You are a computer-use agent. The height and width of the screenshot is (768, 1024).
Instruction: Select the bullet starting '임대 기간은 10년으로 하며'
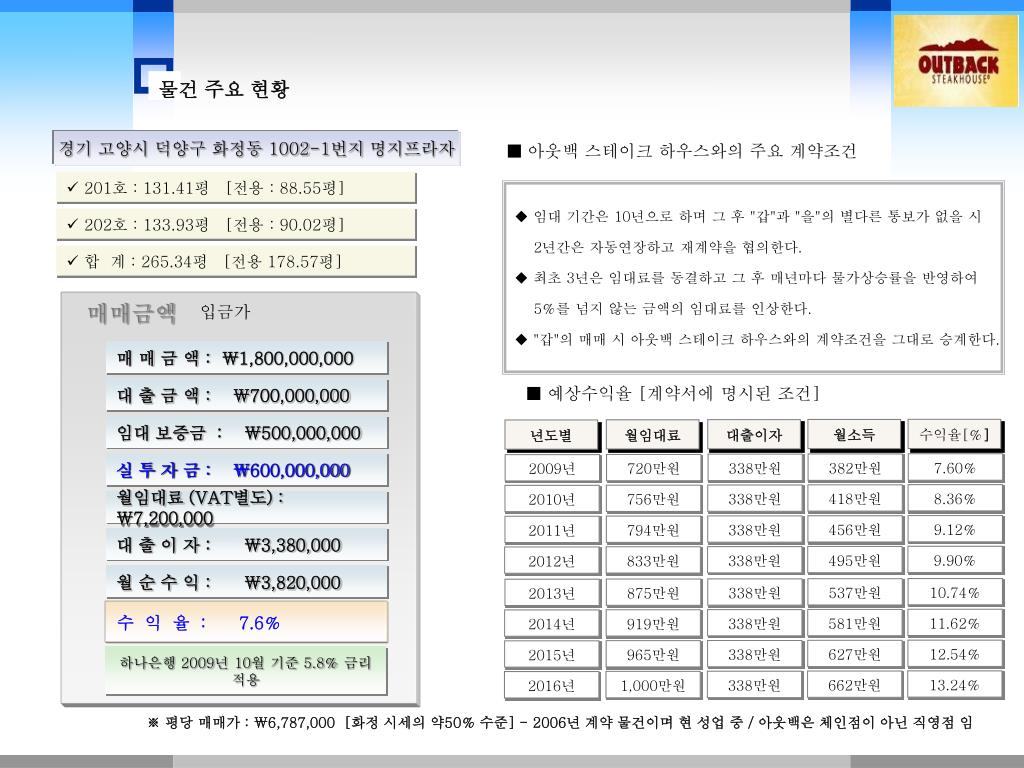pyautogui.click(x=748, y=231)
